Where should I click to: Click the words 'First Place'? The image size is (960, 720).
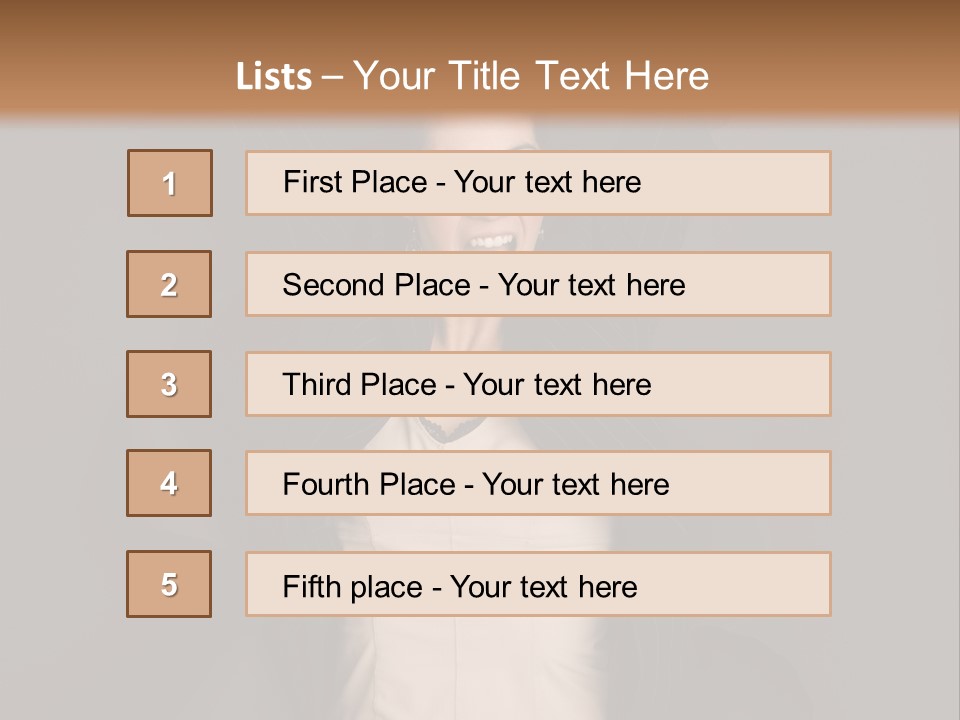tap(355, 182)
